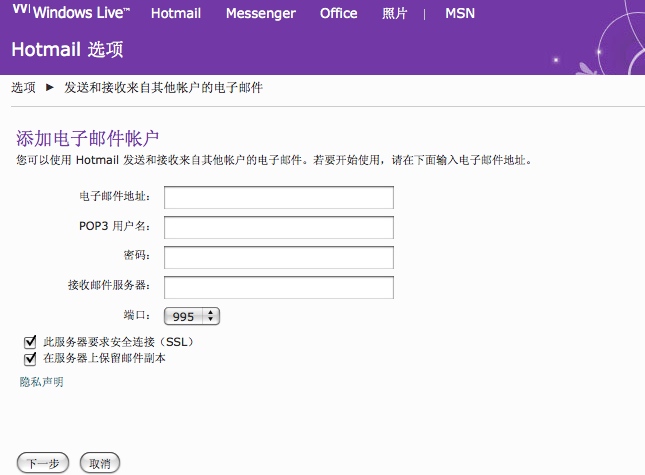Return to 选项 via the breadcrumb
The height and width of the screenshot is (475, 645).
pyautogui.click(x=24, y=88)
